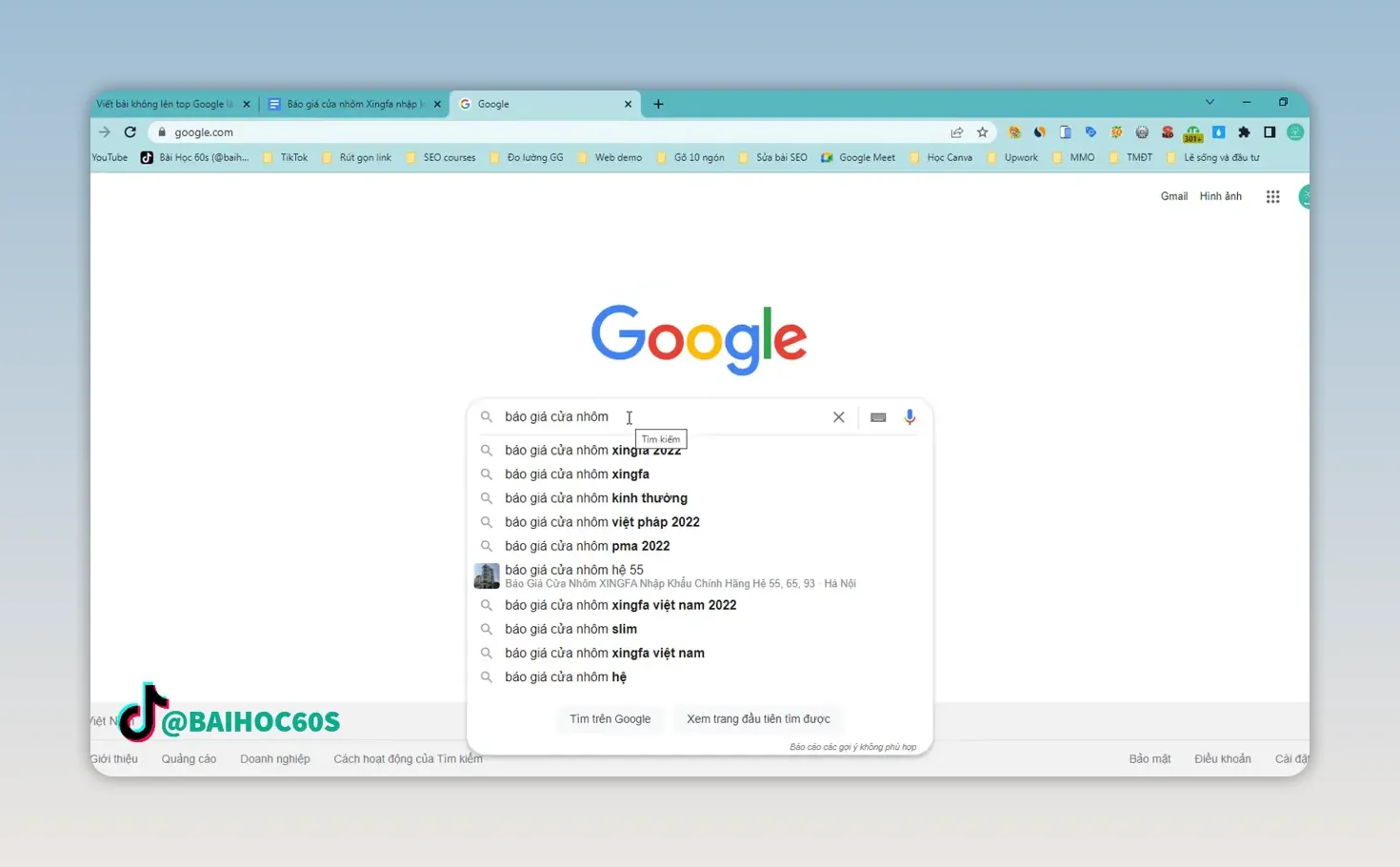1400x867 pixels.
Task: Click the red SEO extension icon
Action: [1168, 132]
